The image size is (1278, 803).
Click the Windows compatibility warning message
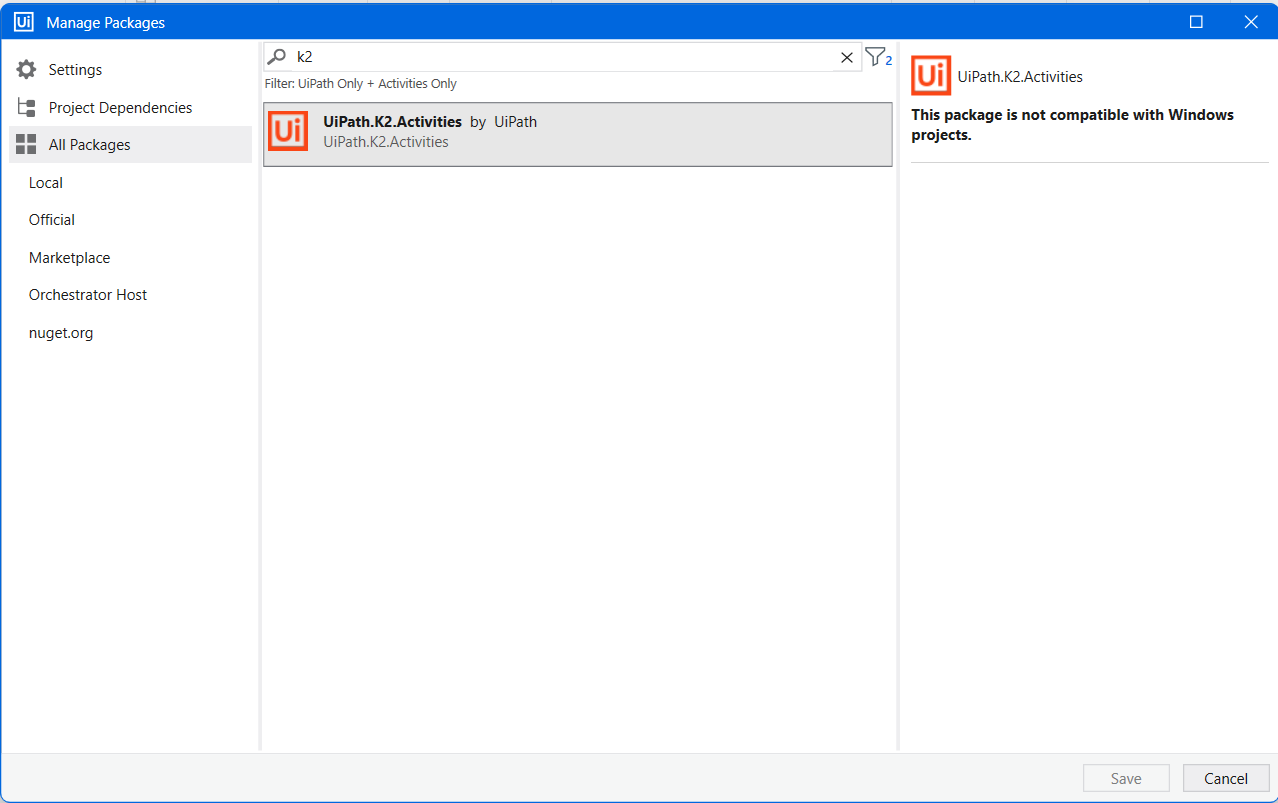tap(1072, 125)
